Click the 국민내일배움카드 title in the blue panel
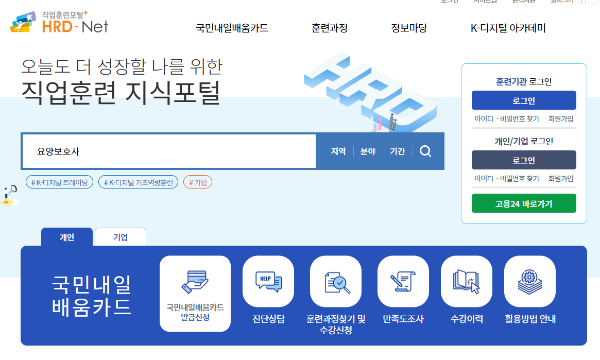 click(x=91, y=295)
